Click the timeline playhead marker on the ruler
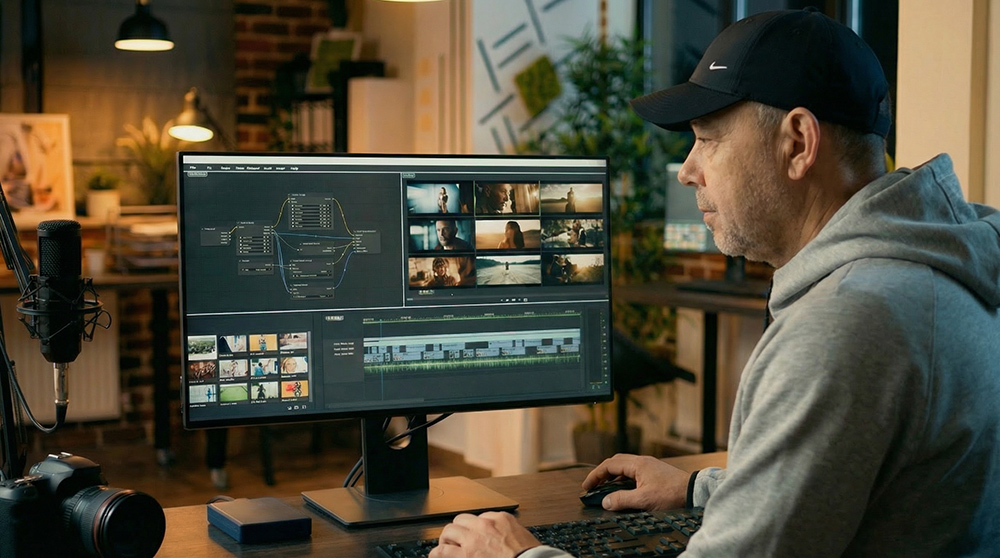 (x=380, y=319)
